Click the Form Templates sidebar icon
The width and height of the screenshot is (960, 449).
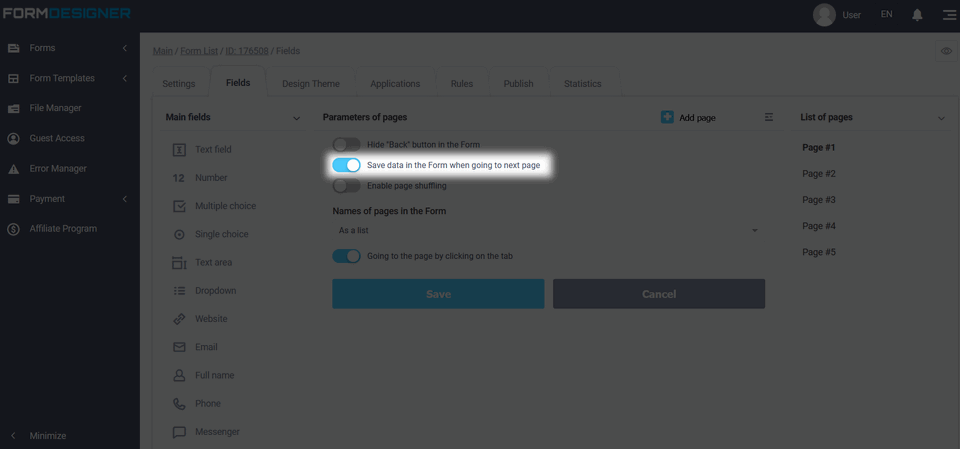click(13, 78)
